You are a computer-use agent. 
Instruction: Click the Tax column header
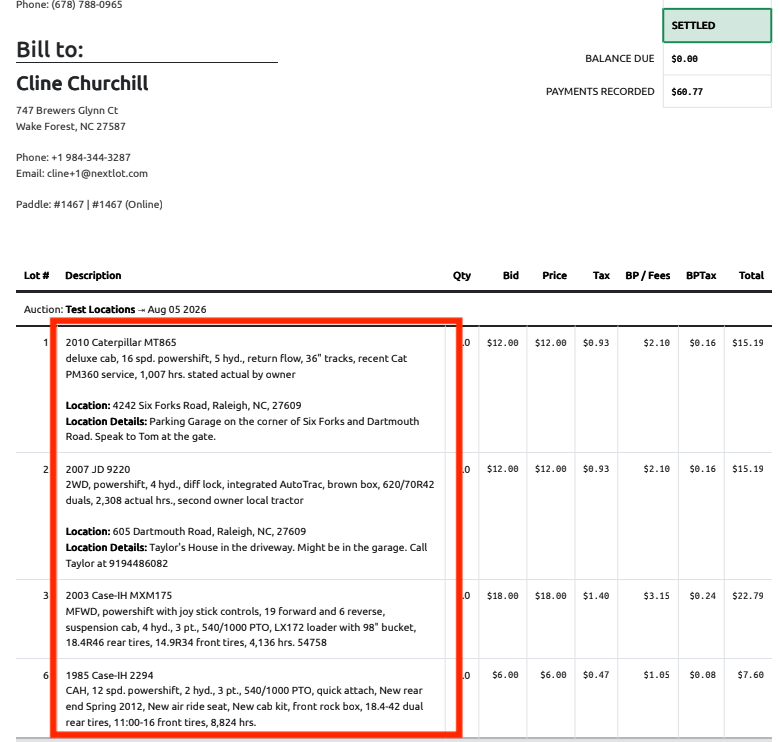tap(601, 276)
